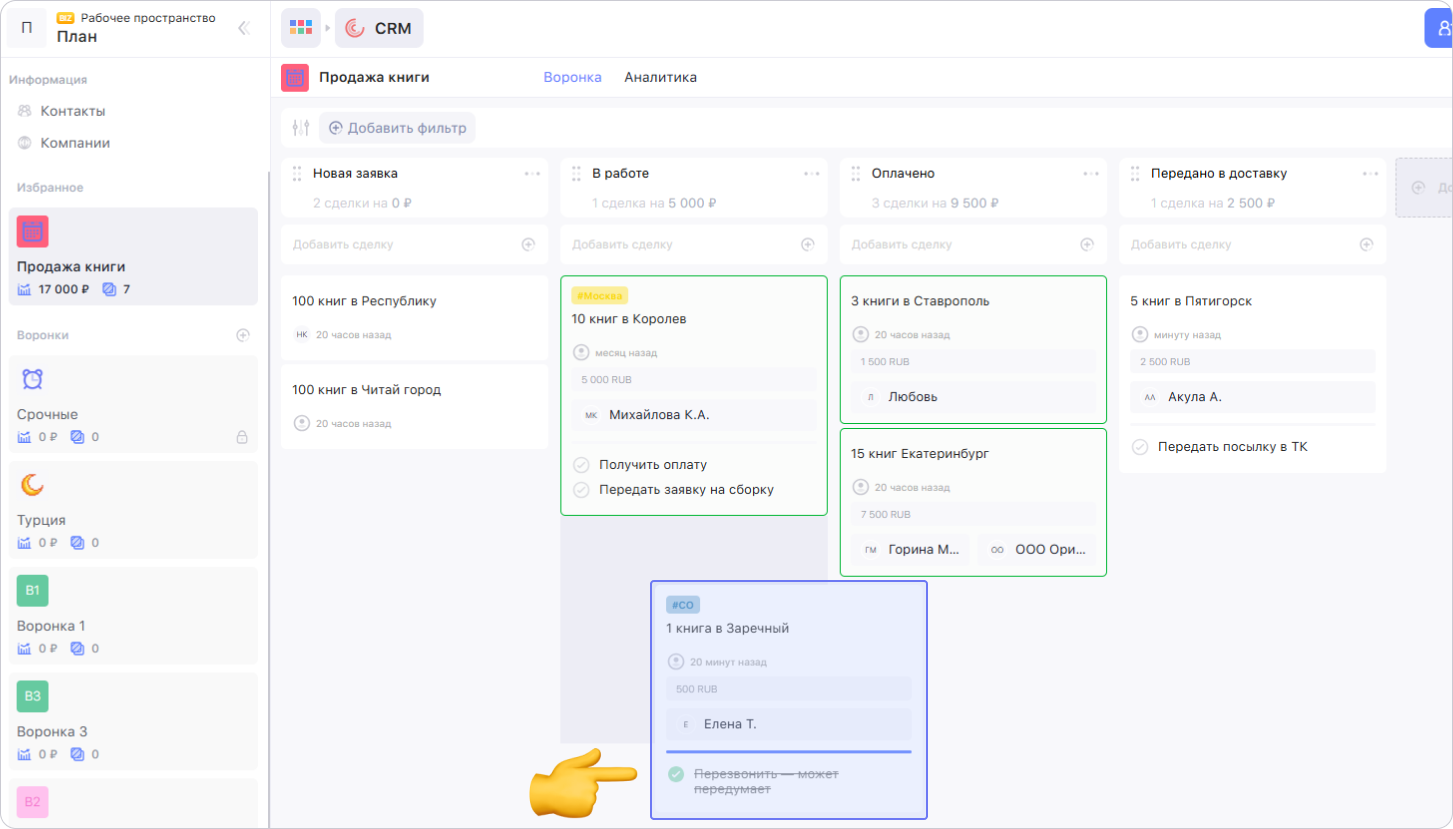Click plus icon next to Воронки heading
Viewport: 1453px width, 829px height.
click(242, 335)
